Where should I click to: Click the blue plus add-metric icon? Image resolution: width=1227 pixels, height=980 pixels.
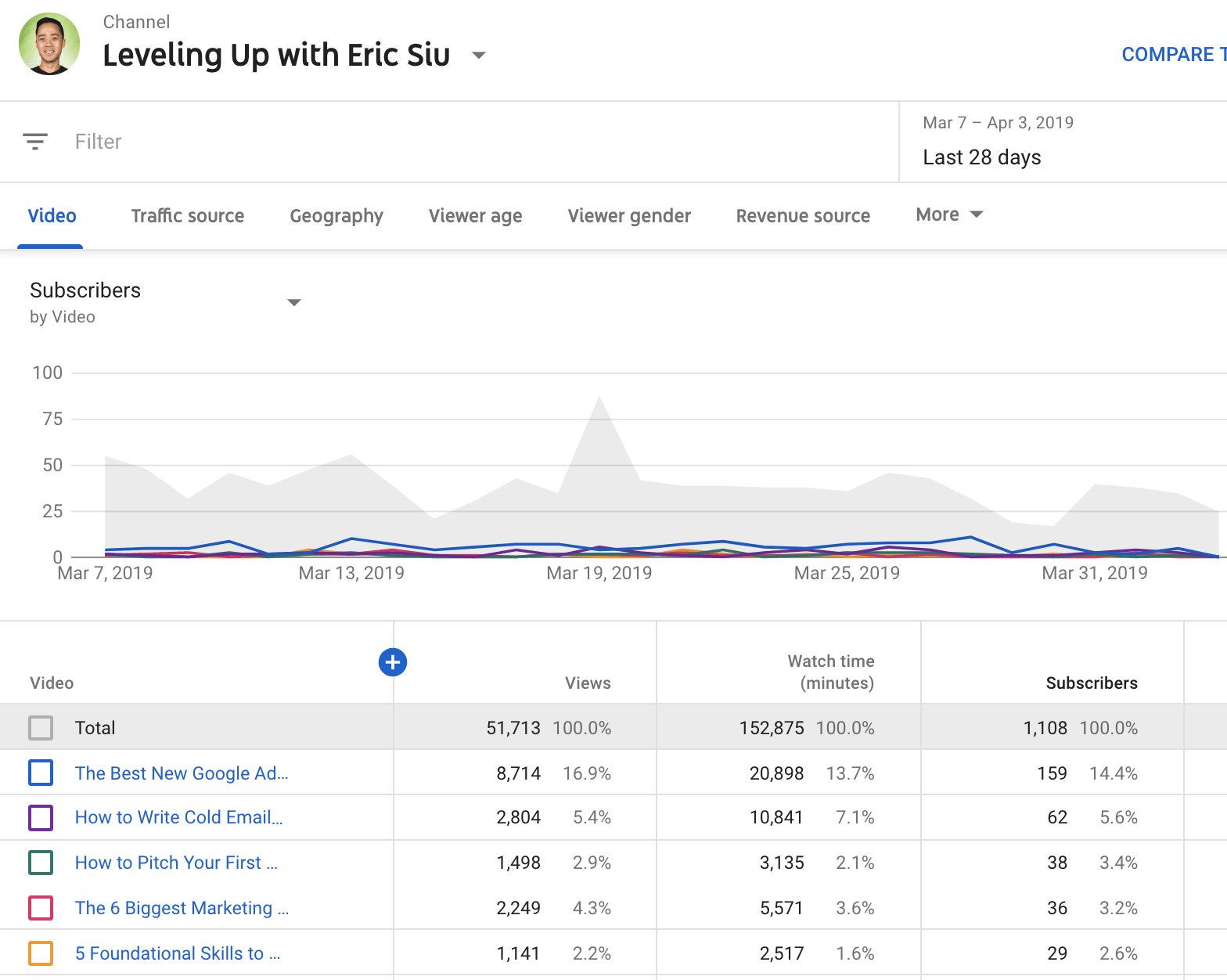tap(393, 662)
